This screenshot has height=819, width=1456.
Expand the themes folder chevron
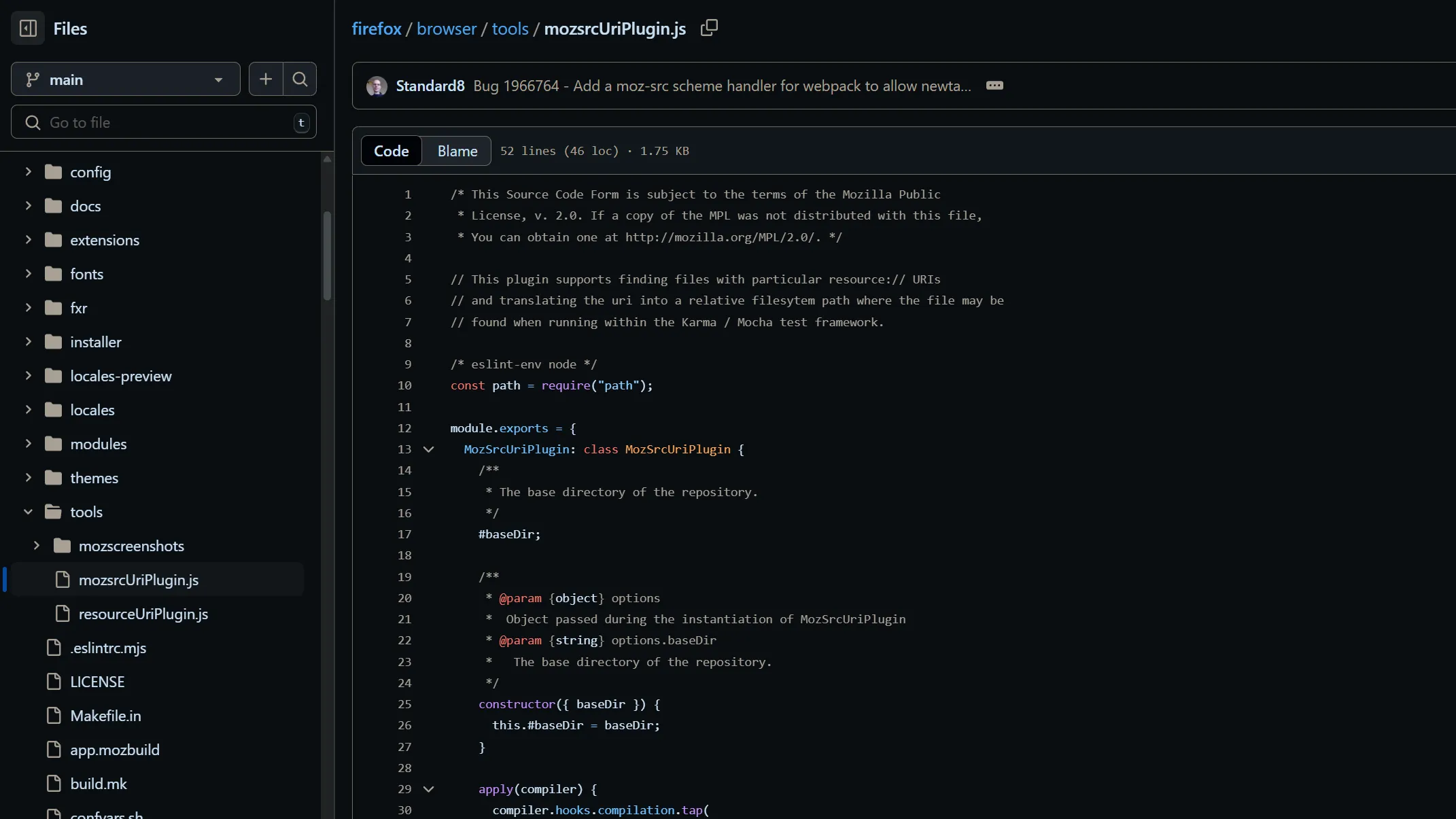[x=28, y=478]
